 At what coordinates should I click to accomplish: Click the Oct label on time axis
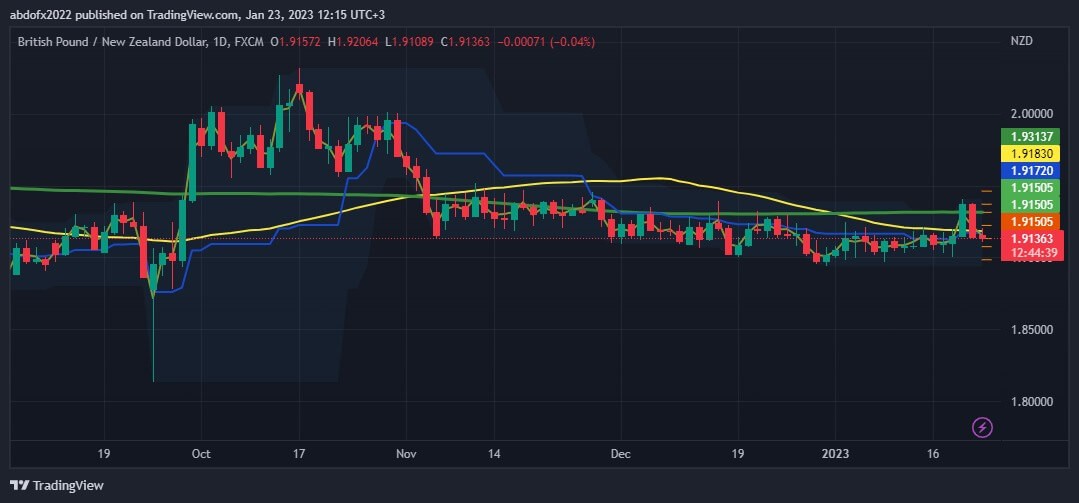[200, 453]
